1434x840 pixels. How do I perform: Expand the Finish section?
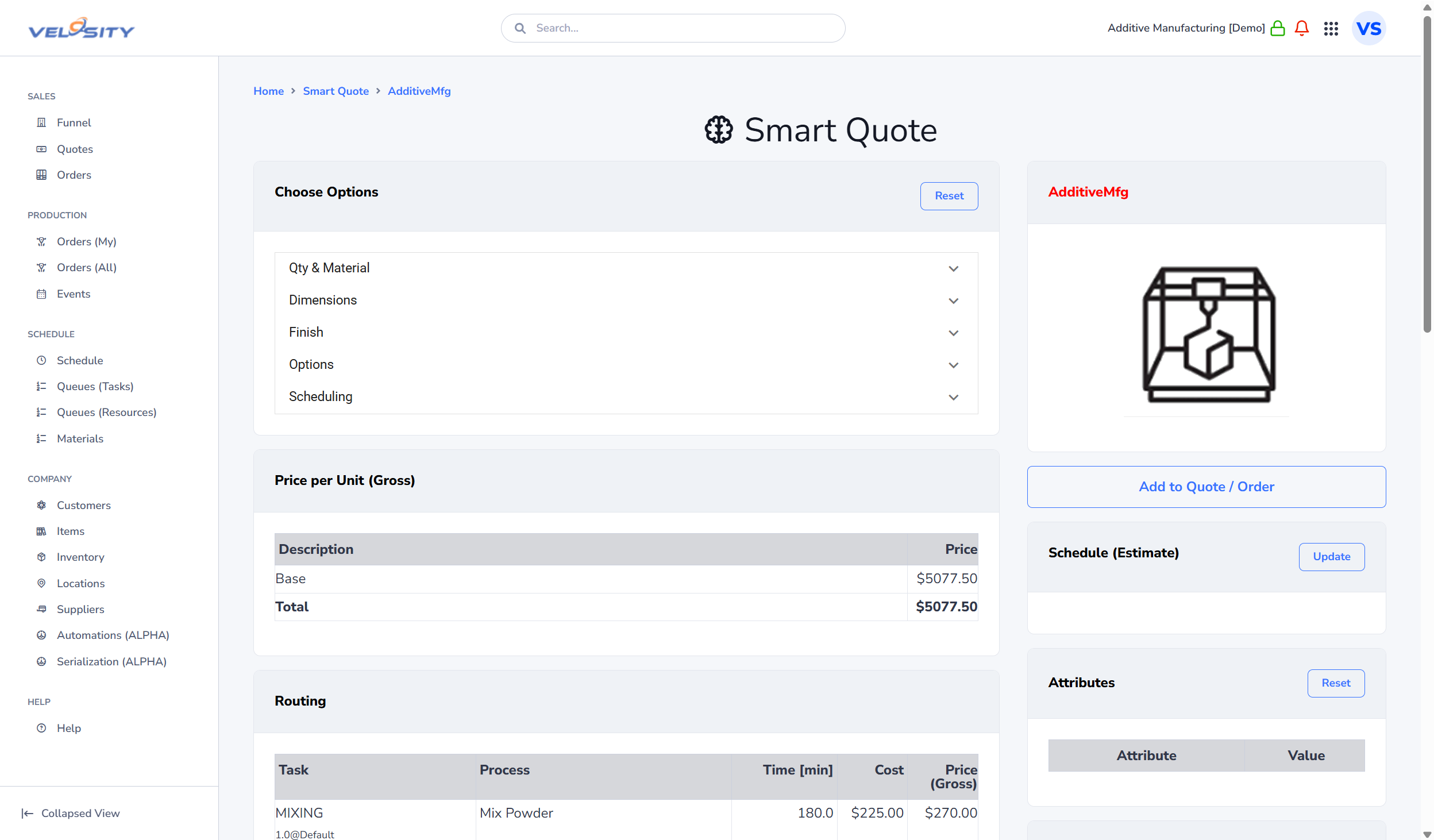[x=626, y=333]
